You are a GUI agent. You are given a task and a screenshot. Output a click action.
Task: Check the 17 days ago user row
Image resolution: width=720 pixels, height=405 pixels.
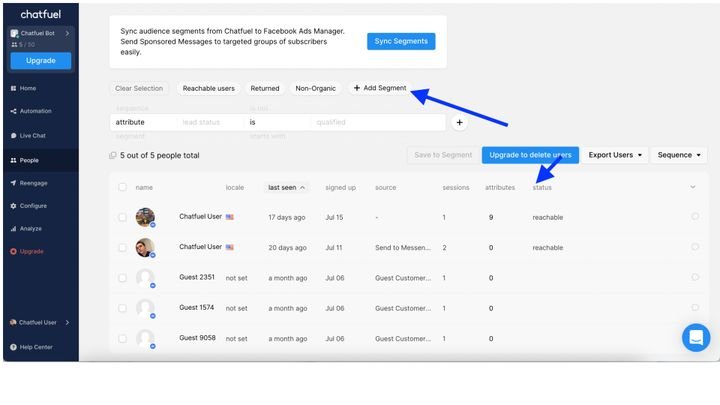click(122, 217)
